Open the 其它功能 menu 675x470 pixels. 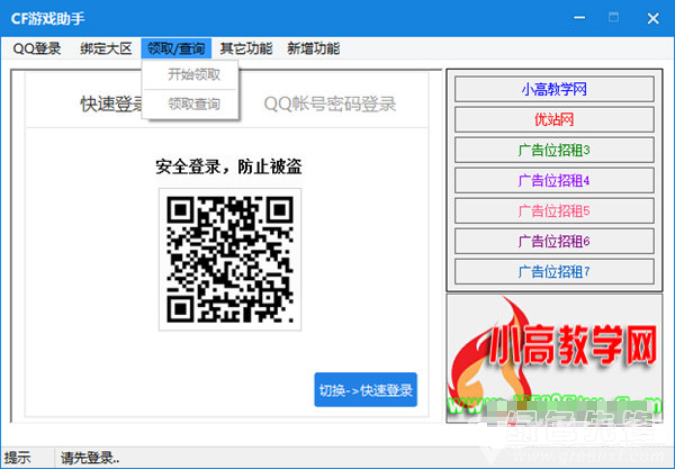[246, 48]
